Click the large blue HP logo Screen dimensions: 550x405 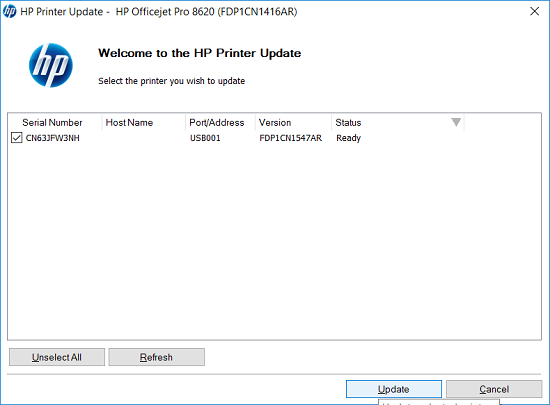point(51,65)
